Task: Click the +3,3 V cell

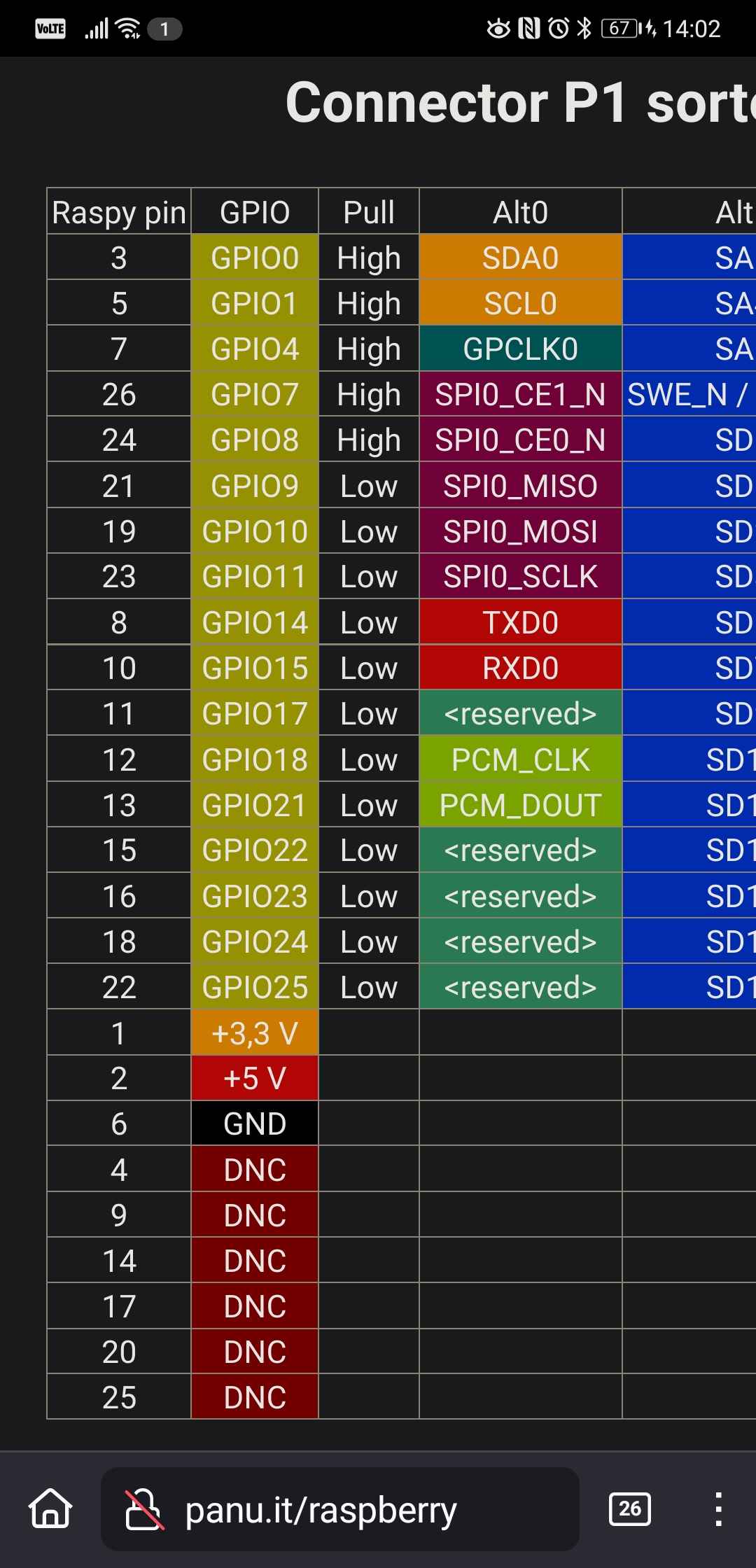Action: pos(255,1033)
